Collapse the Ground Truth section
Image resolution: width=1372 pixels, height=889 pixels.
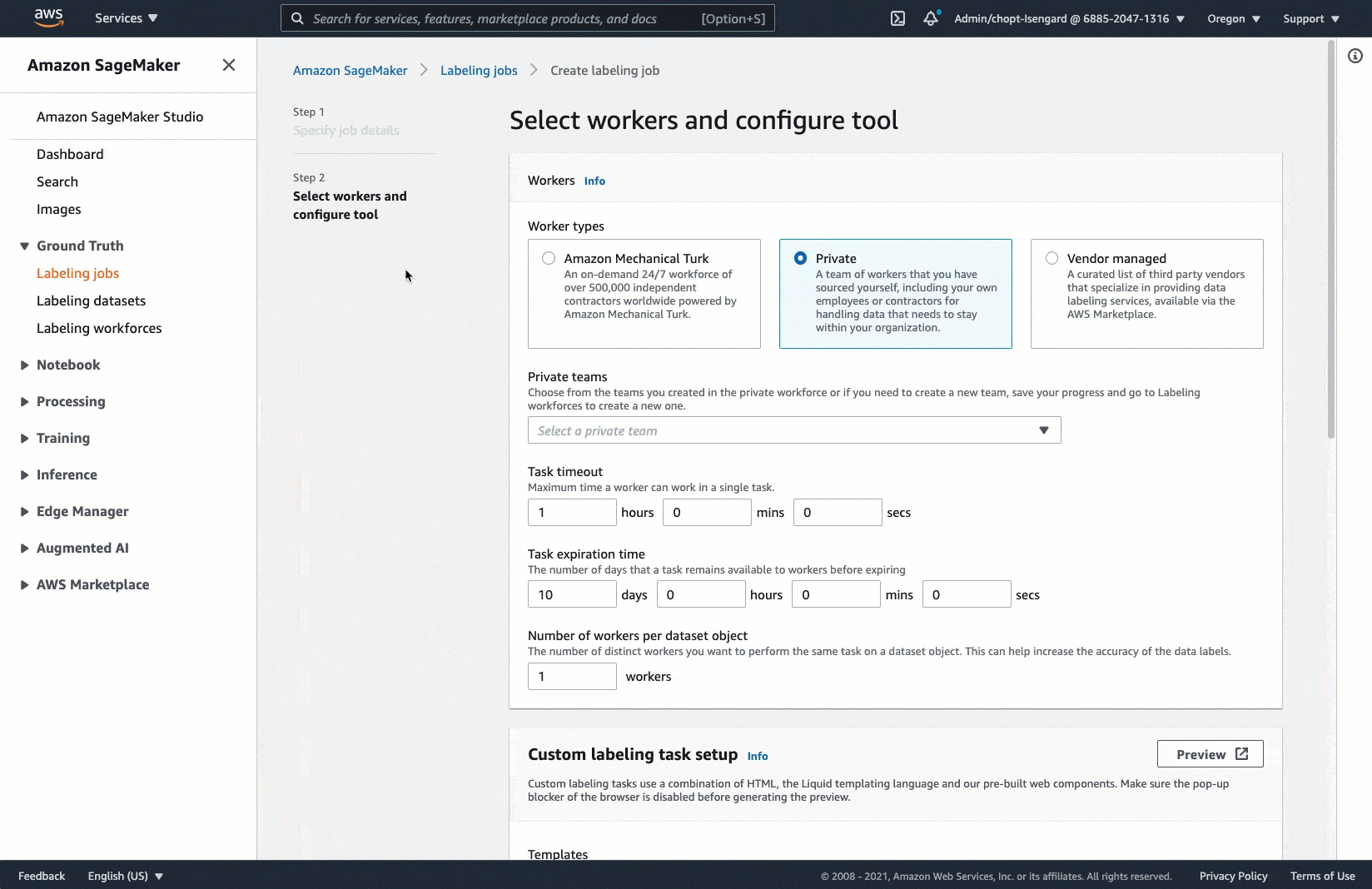point(24,246)
